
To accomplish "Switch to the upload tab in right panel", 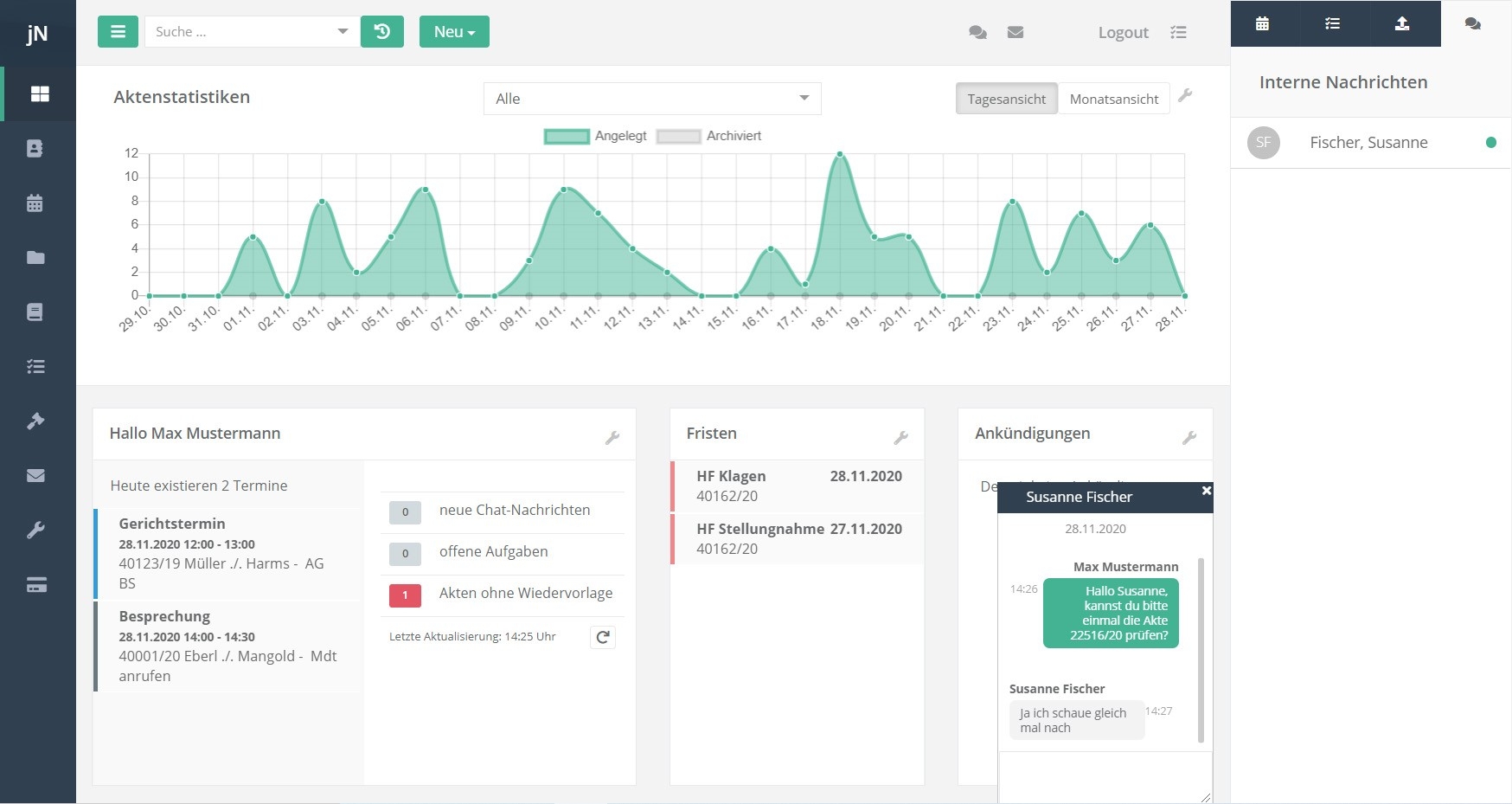I will pyautogui.click(x=1402, y=23).
